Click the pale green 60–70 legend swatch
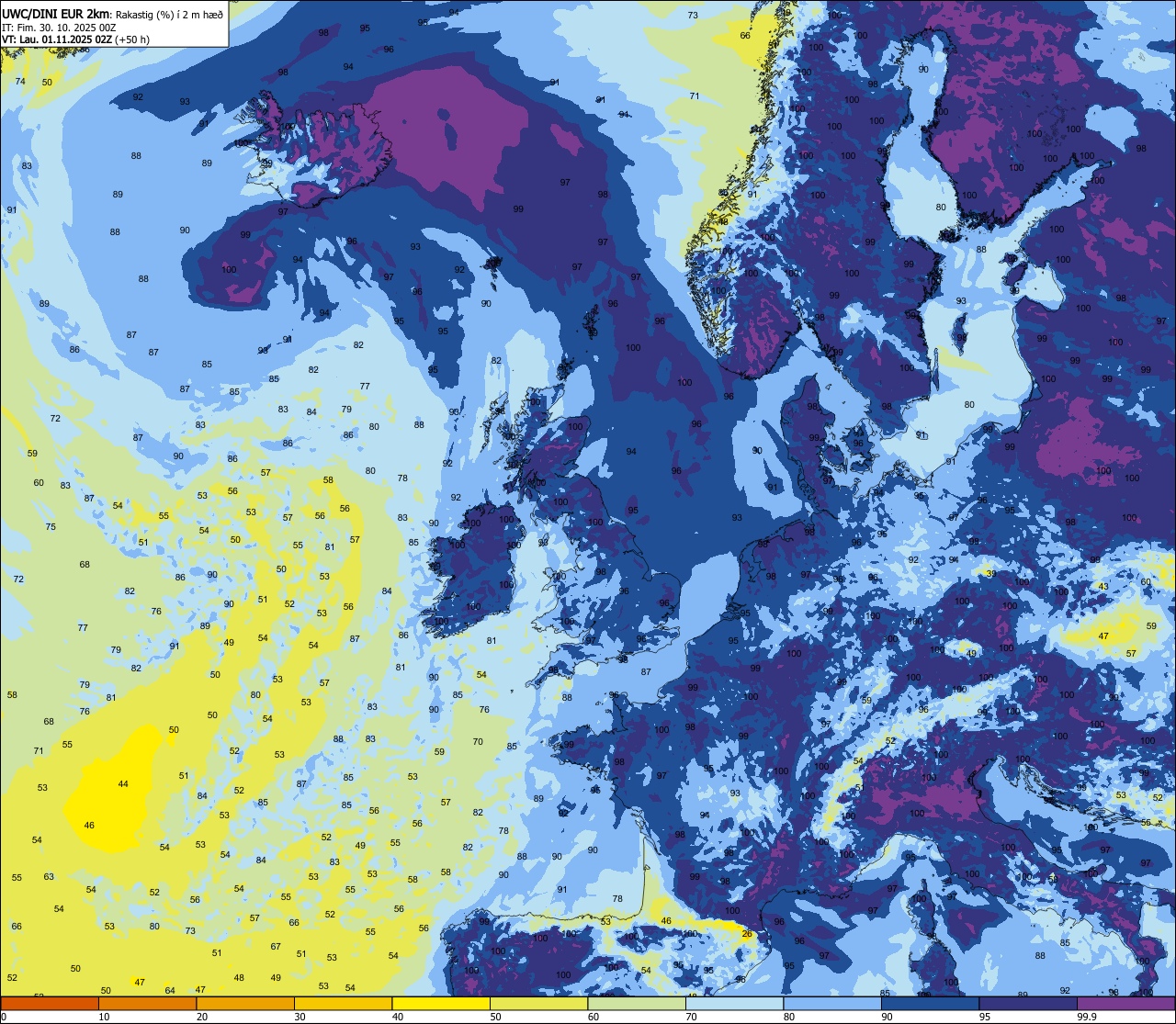 coord(637,1003)
